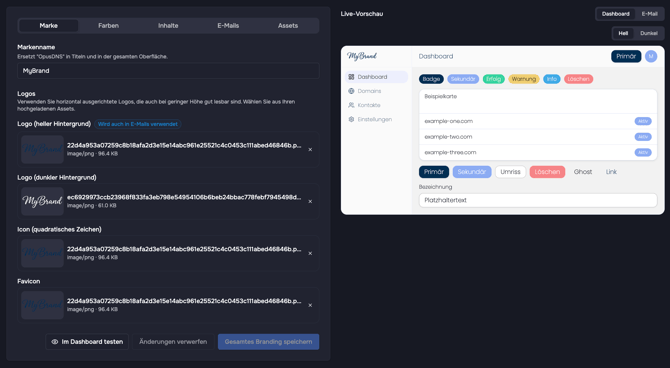This screenshot has height=368, width=670.
Task: Click the eye icon in Im Dashboard testen
Action: (55, 342)
